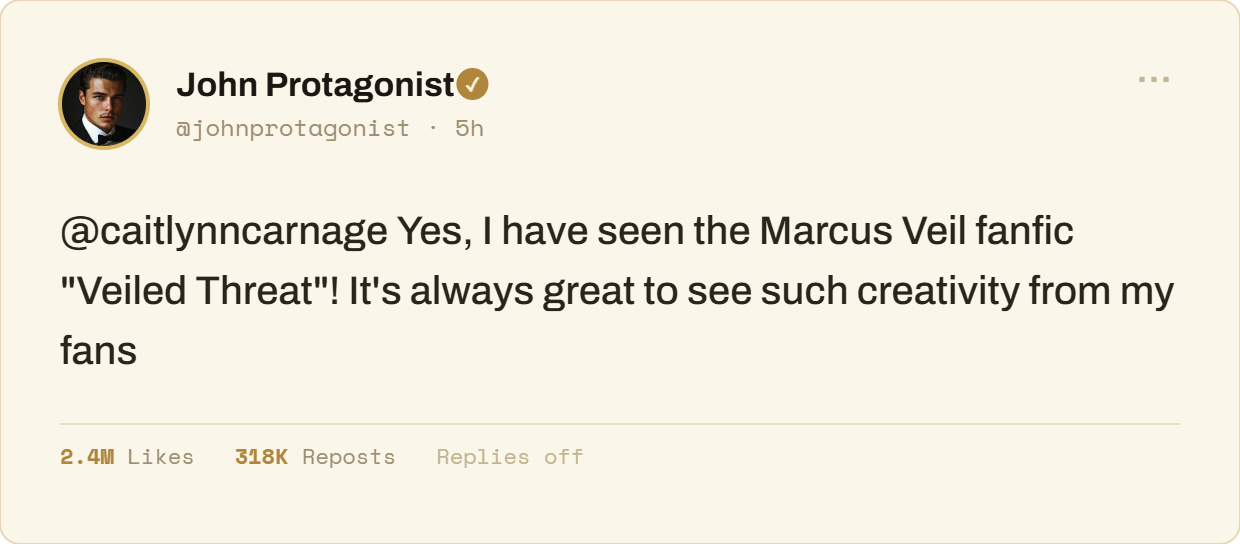Click the dot separator before timestamp
The height and width of the screenshot is (544, 1240).
(432, 128)
